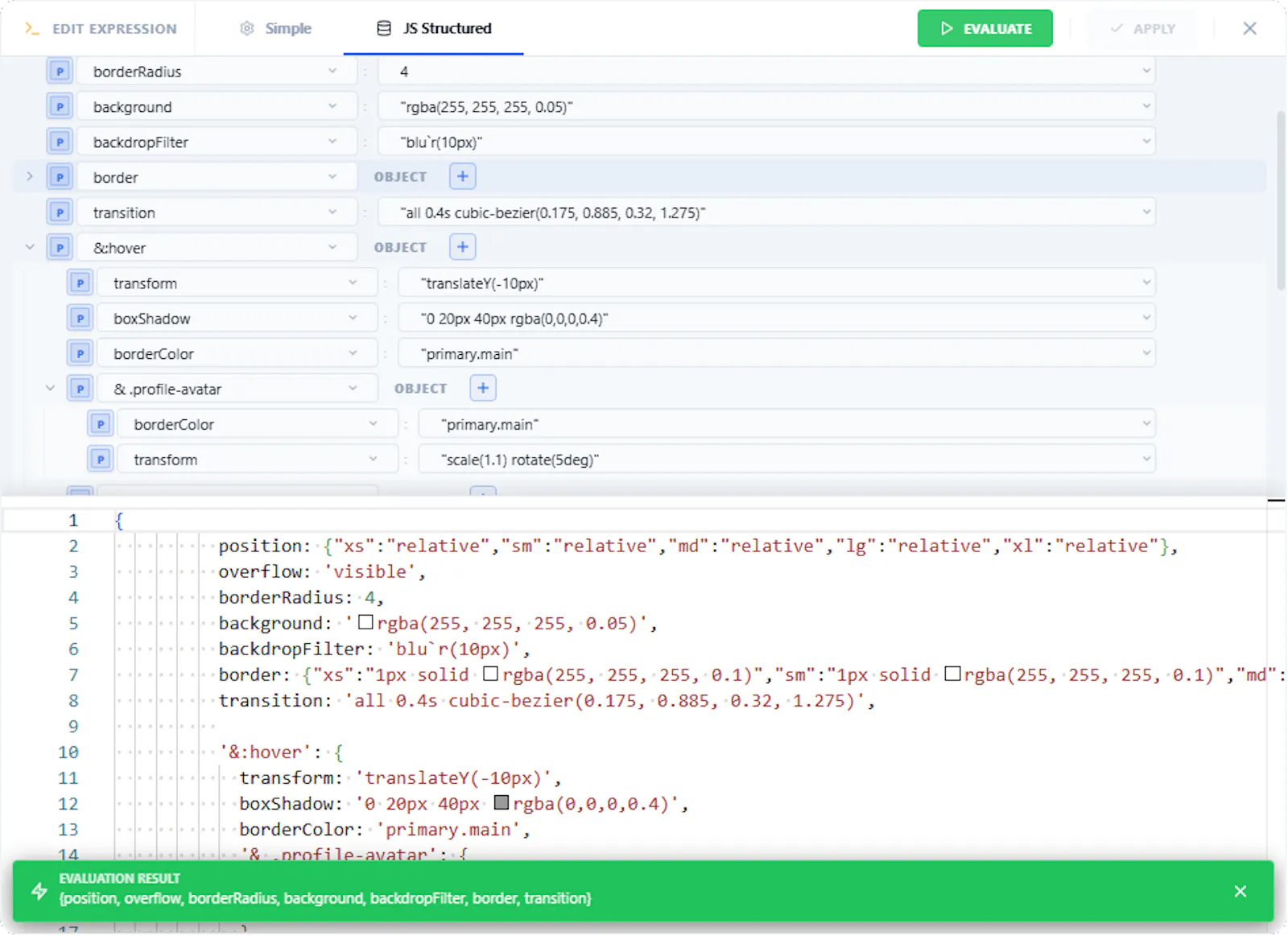Open the background property name dropdown
The width and height of the screenshot is (1288, 936).
coord(332,106)
